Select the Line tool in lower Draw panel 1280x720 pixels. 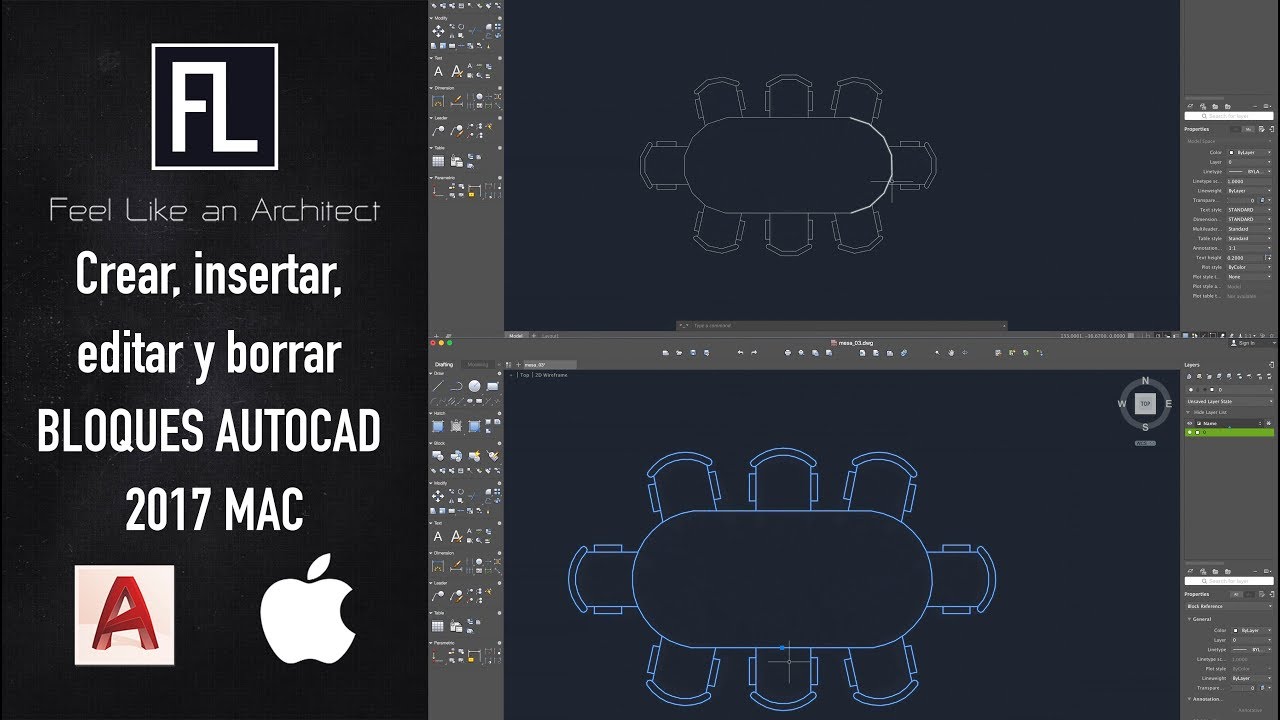tap(438, 386)
